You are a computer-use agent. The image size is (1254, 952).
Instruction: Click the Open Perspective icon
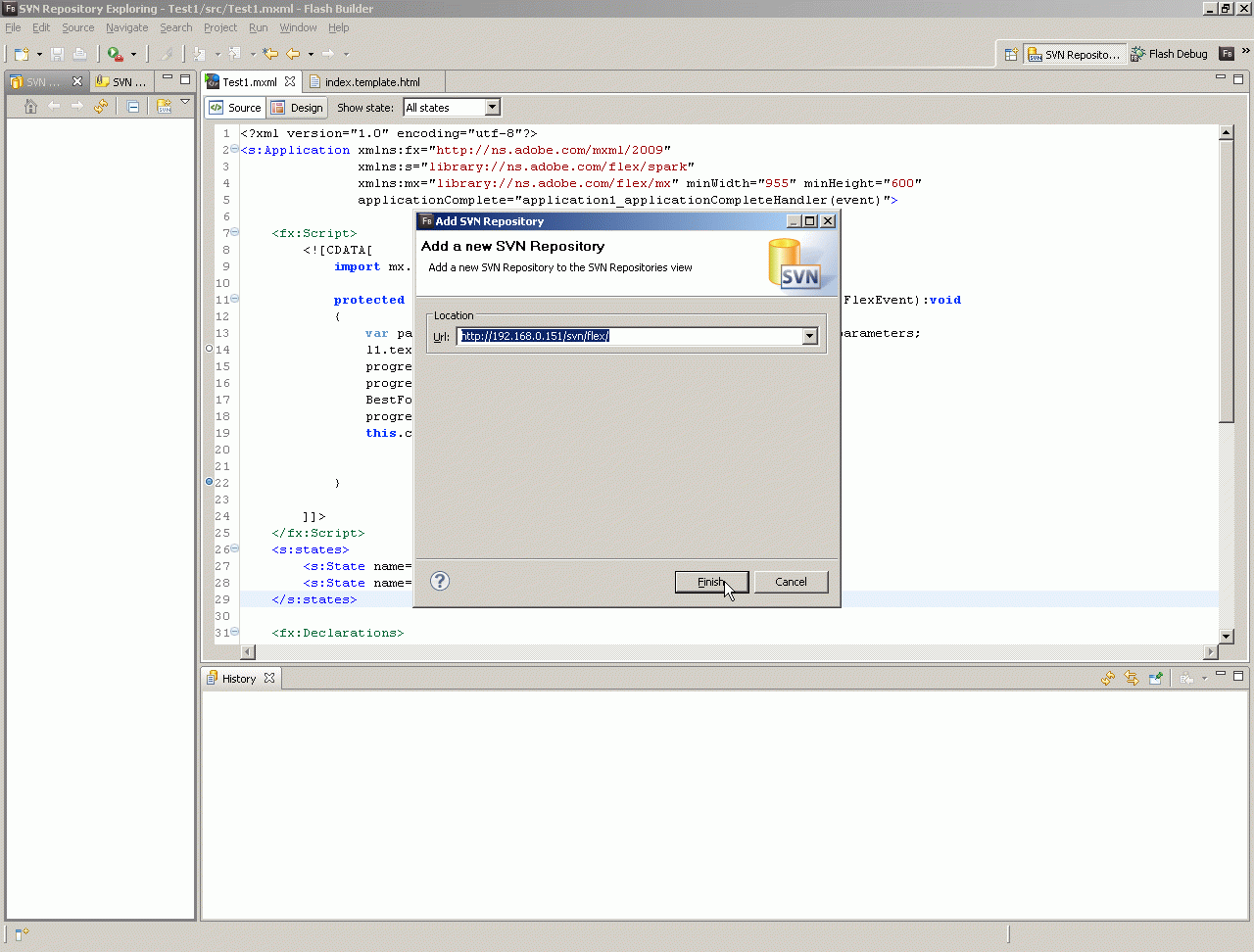[x=1011, y=55]
